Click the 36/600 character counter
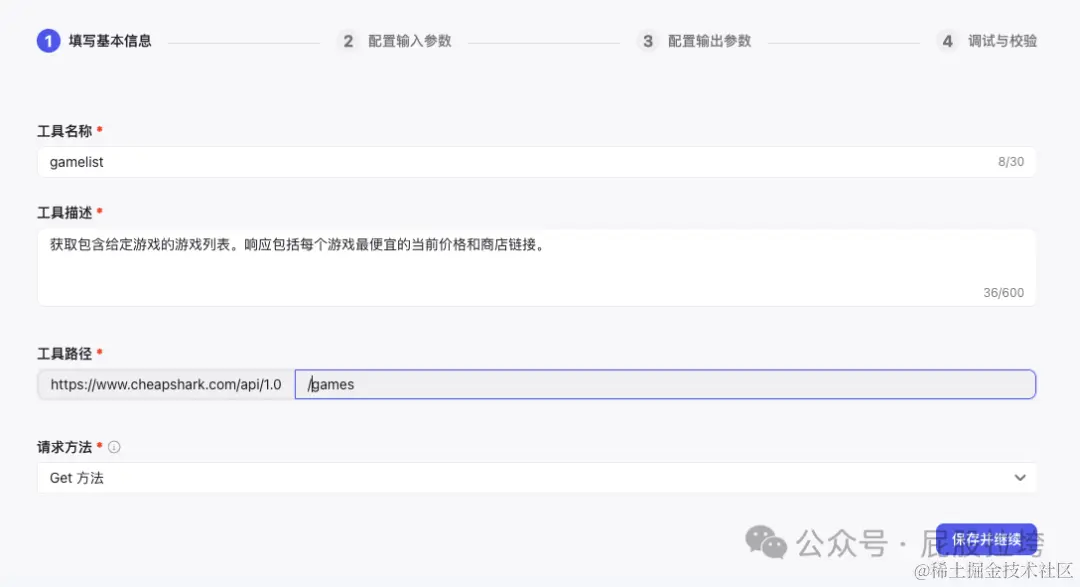The height and width of the screenshot is (587, 1080). pos(1004,292)
